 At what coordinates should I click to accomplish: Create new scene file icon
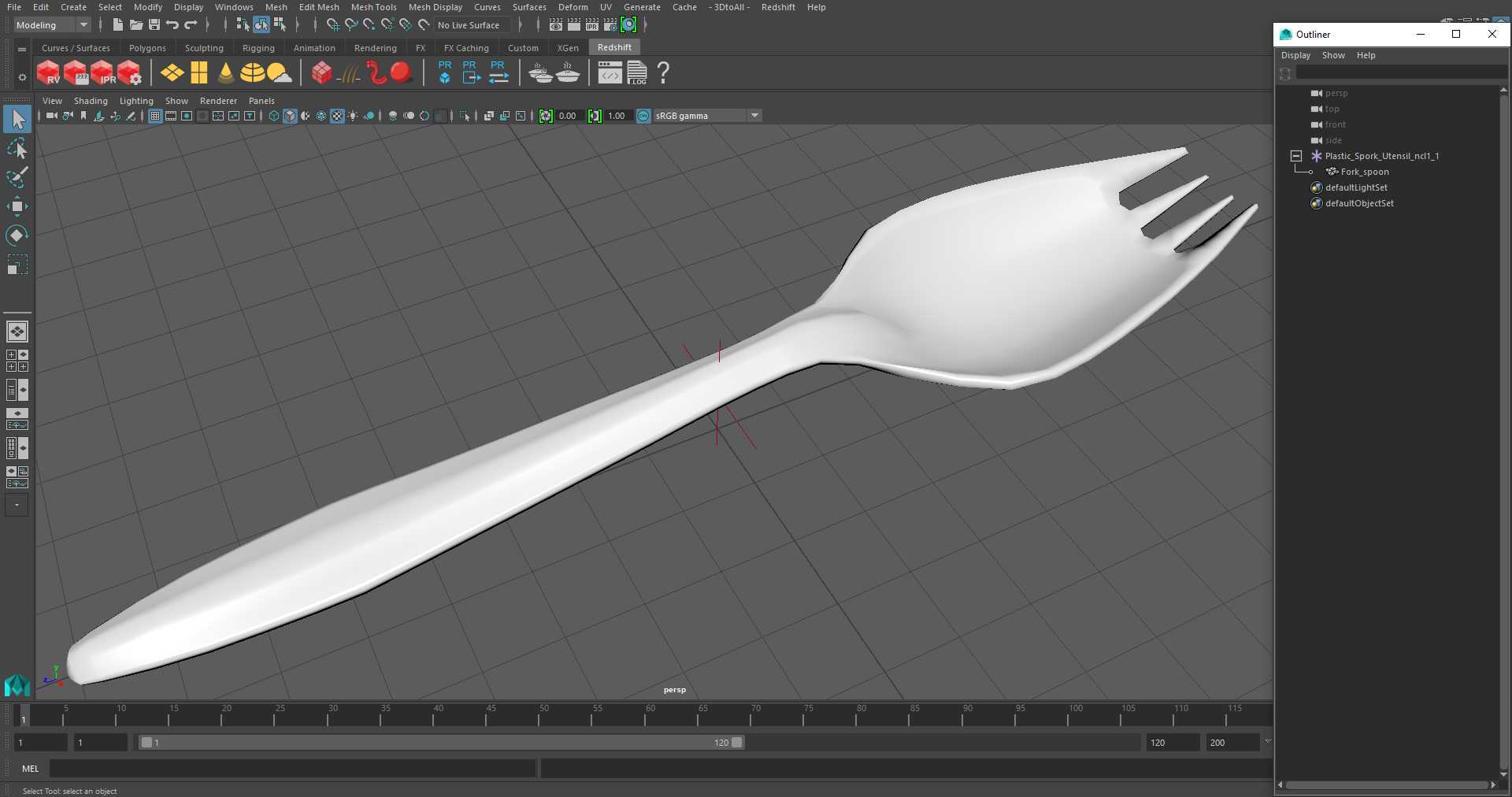pos(117,25)
